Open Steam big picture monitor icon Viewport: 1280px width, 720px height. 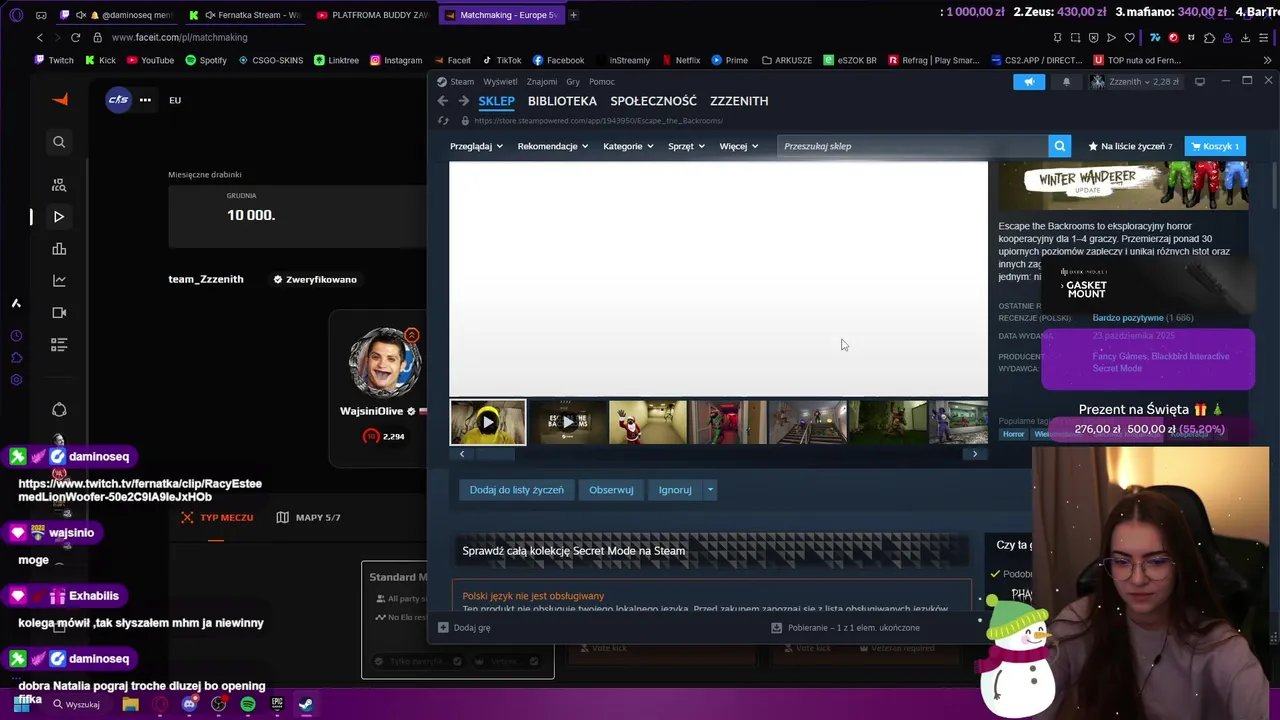[x=1200, y=82]
